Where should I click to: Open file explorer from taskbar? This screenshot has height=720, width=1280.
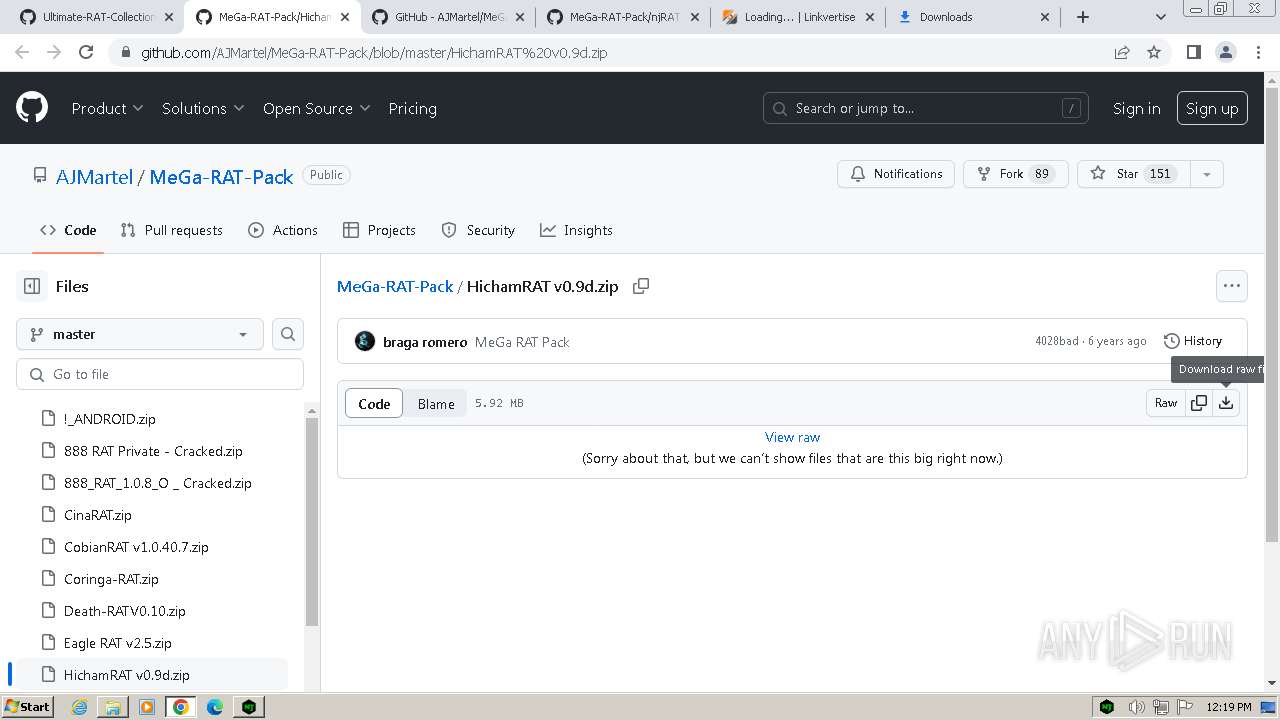click(x=113, y=707)
